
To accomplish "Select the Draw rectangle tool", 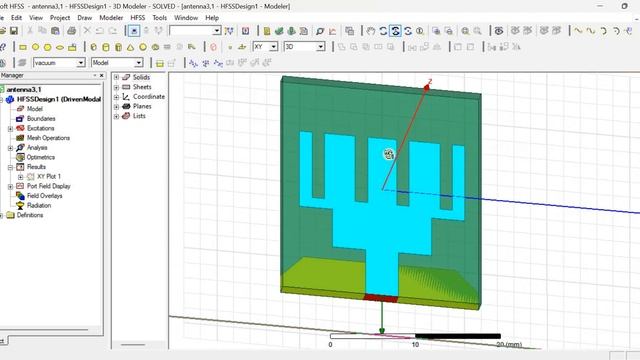I will pos(23,47).
